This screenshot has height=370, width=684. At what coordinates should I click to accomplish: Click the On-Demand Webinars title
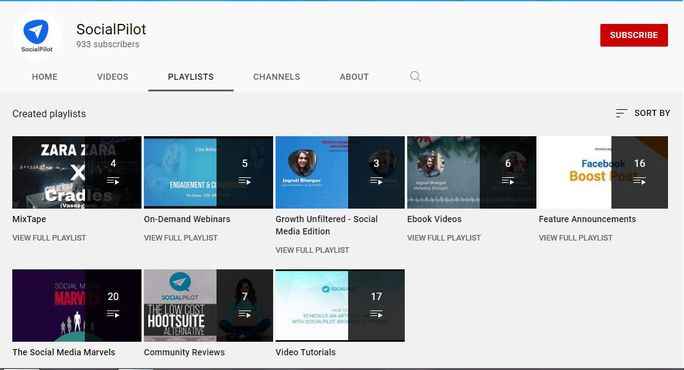point(187,219)
